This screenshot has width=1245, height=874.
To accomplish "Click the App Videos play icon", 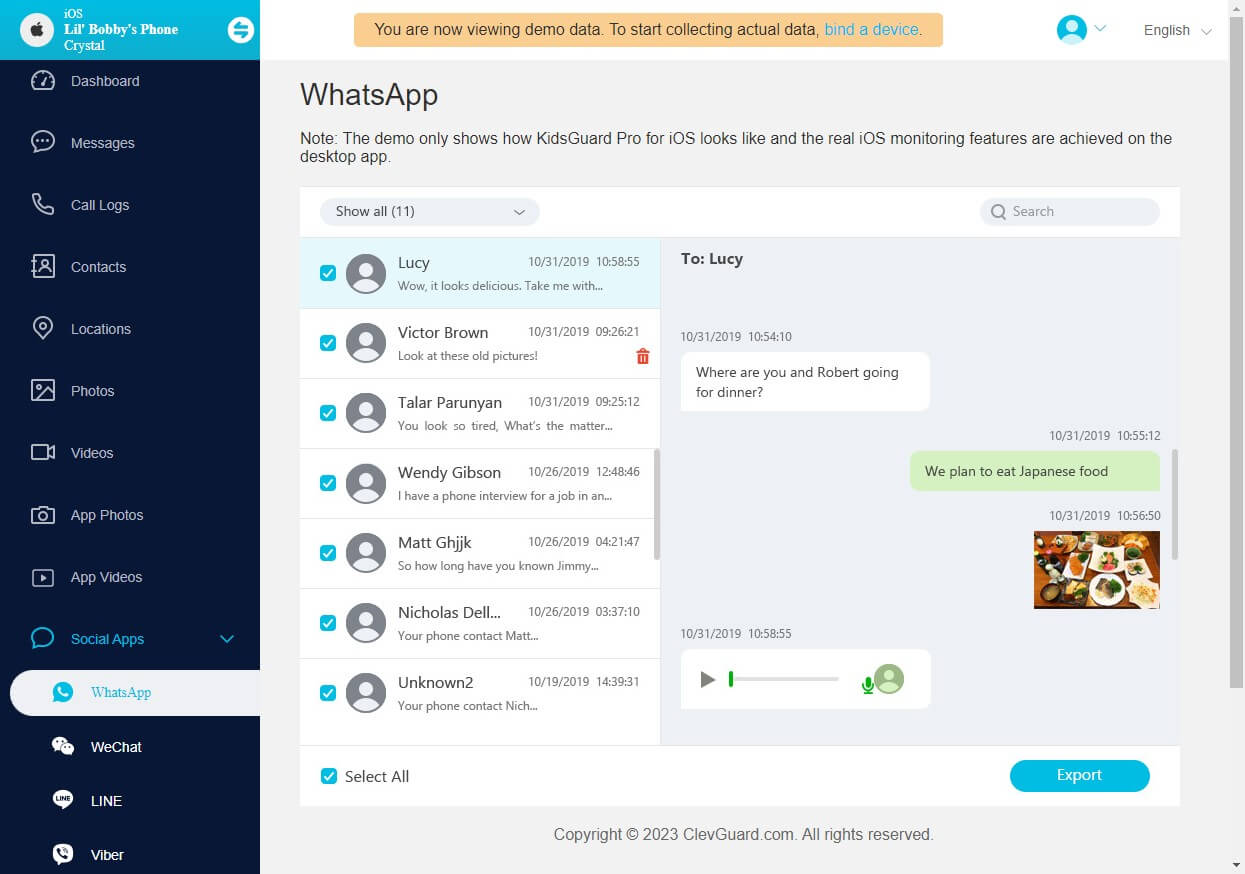I will click(43, 577).
